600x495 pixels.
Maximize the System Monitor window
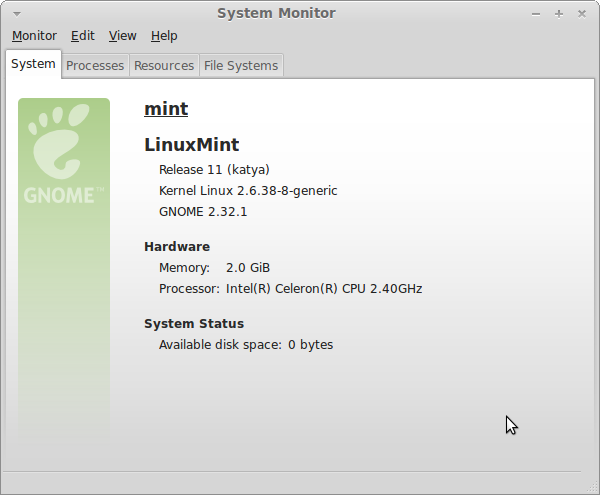tap(559, 15)
